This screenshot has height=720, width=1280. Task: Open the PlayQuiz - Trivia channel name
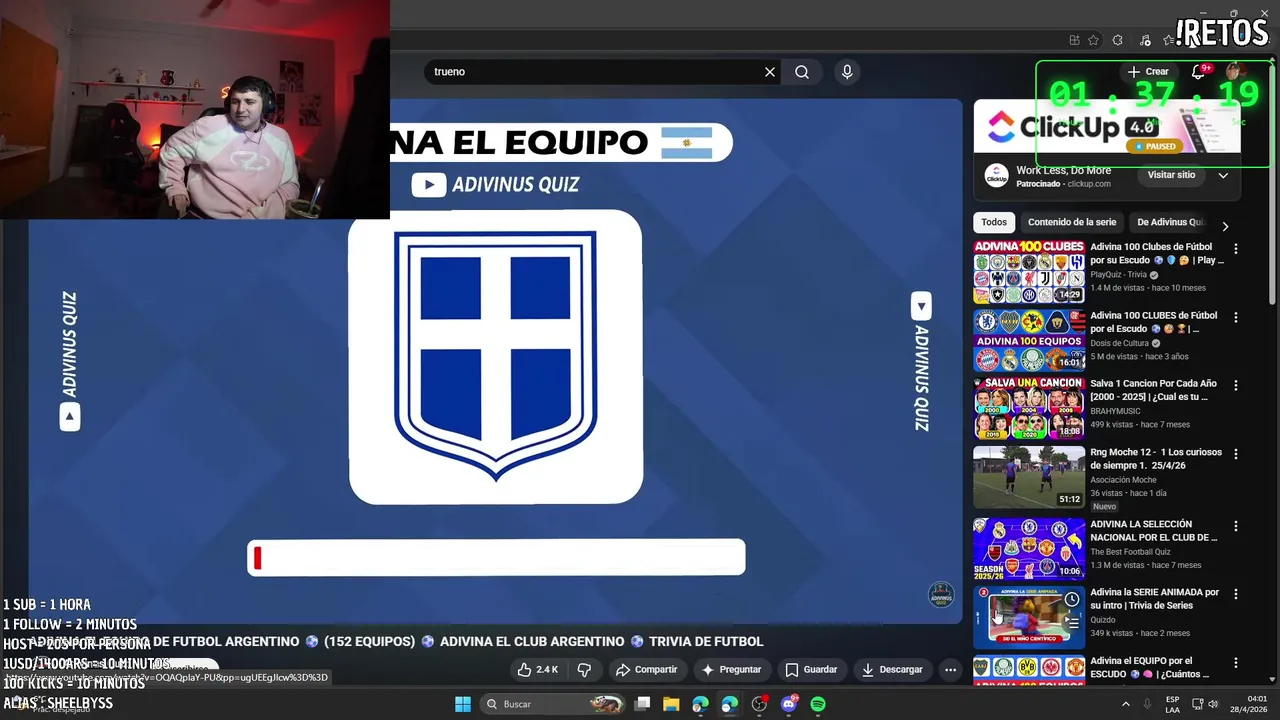click(1120, 275)
